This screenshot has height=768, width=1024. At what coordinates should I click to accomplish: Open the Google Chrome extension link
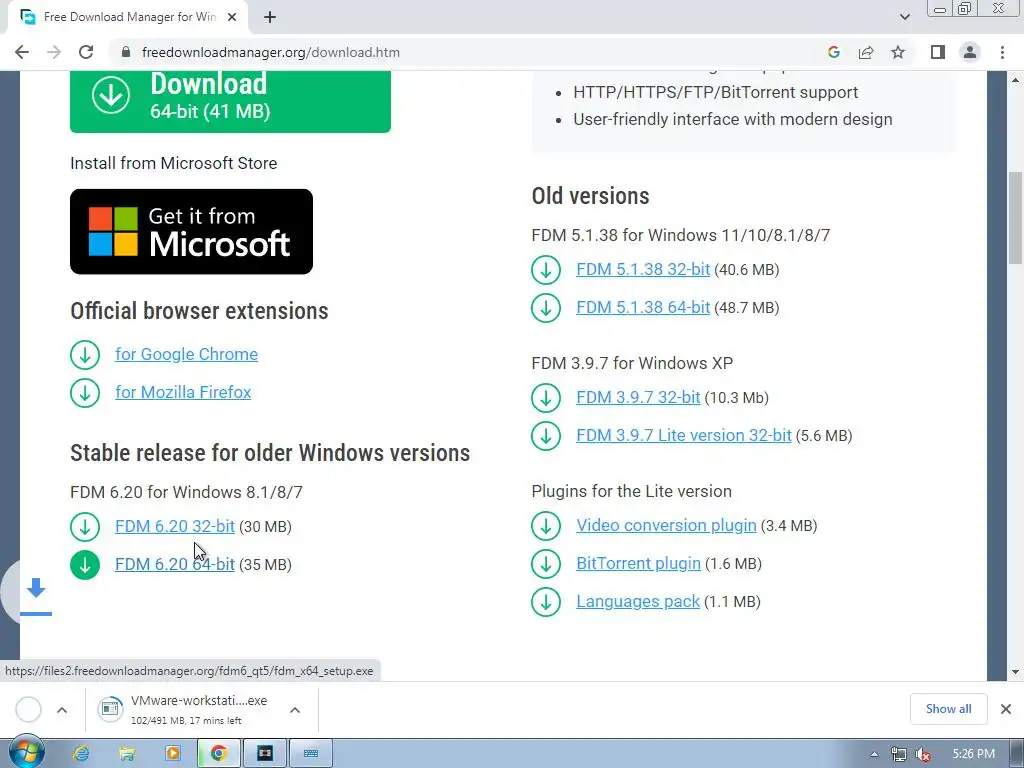[x=186, y=354]
